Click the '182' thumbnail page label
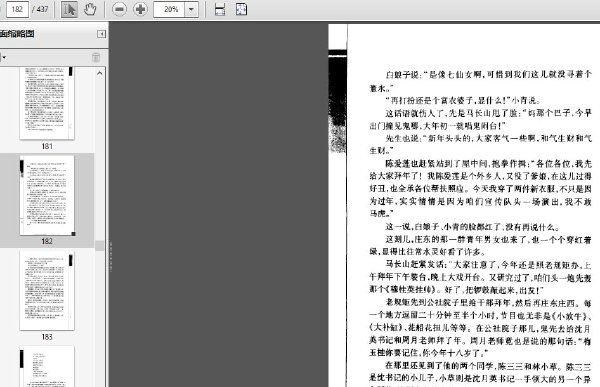The width and height of the screenshot is (600, 387). coord(47,241)
